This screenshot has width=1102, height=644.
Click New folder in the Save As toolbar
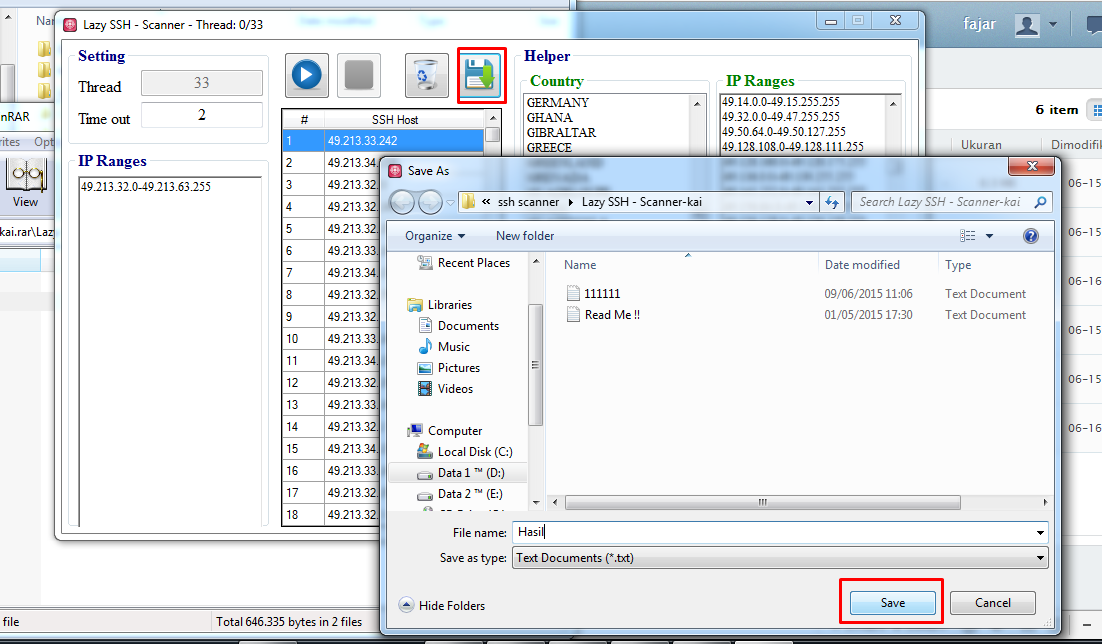pos(524,235)
